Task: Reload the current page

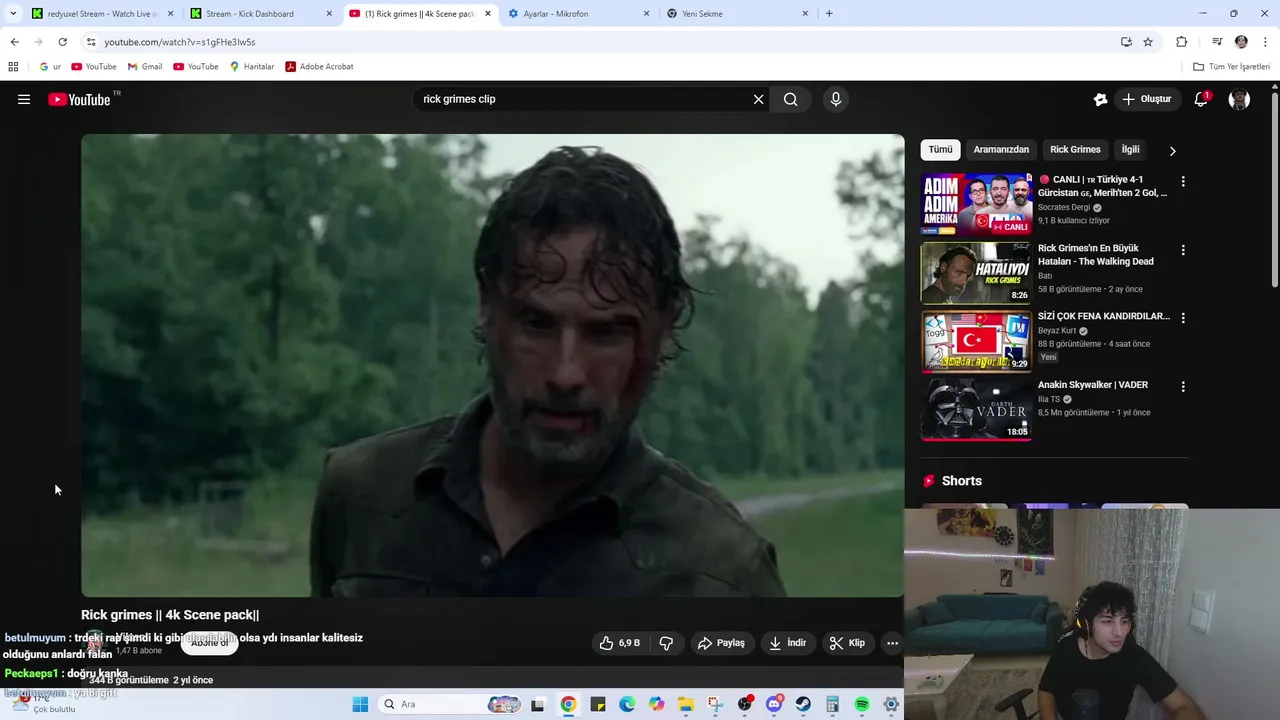Action: (x=62, y=42)
